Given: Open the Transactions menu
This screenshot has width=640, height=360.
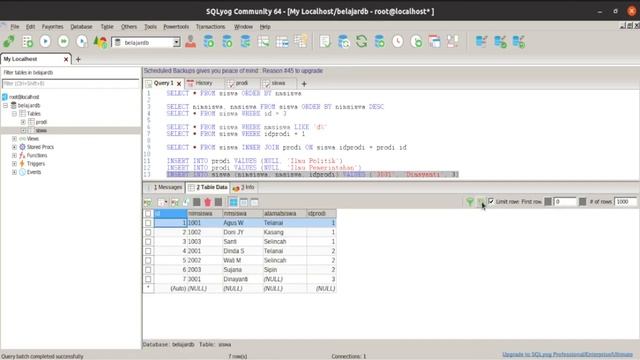Looking at the screenshot, I should coord(210,27).
